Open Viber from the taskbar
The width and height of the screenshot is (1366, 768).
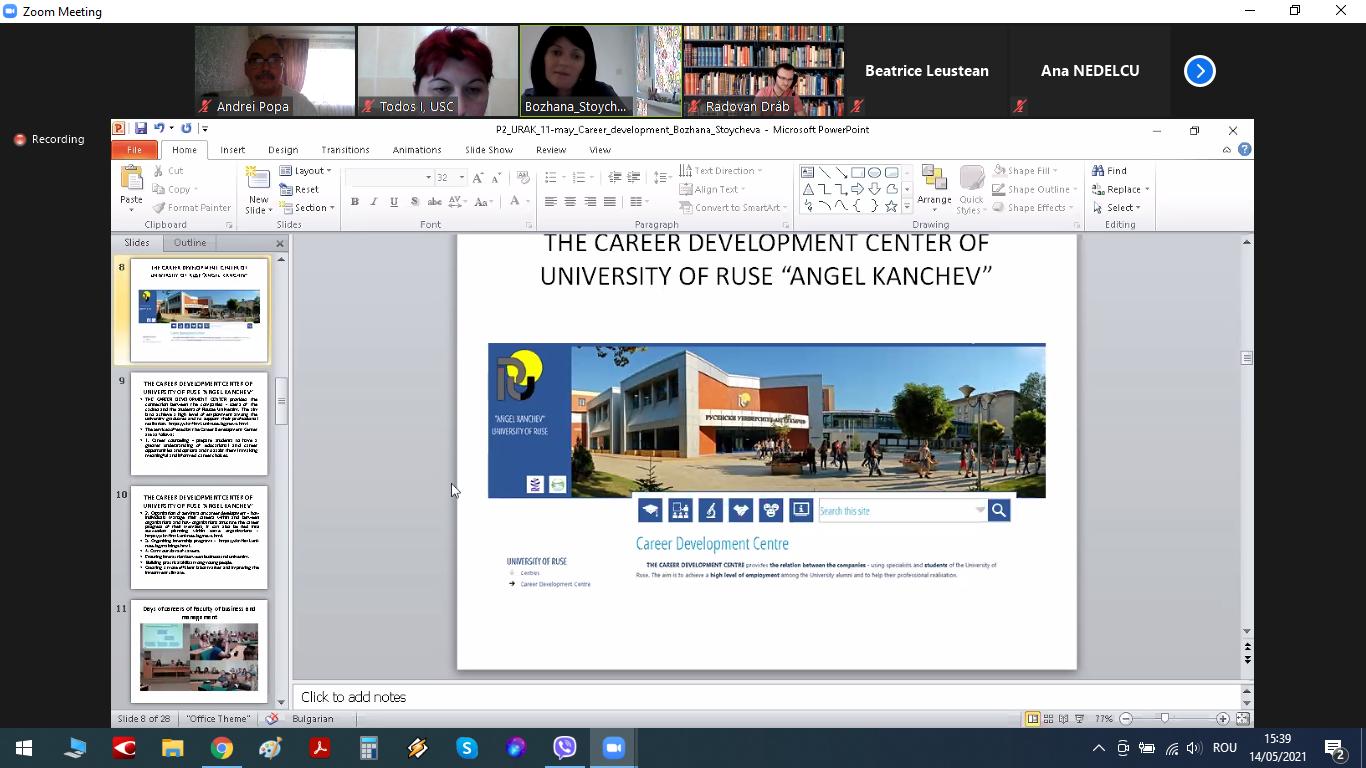point(565,748)
